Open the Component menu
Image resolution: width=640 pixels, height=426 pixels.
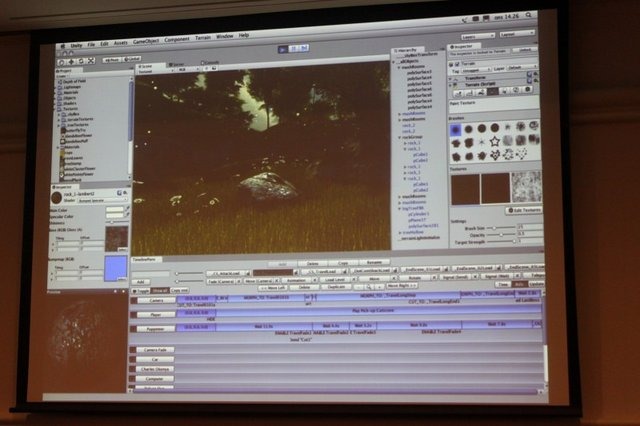(x=177, y=40)
